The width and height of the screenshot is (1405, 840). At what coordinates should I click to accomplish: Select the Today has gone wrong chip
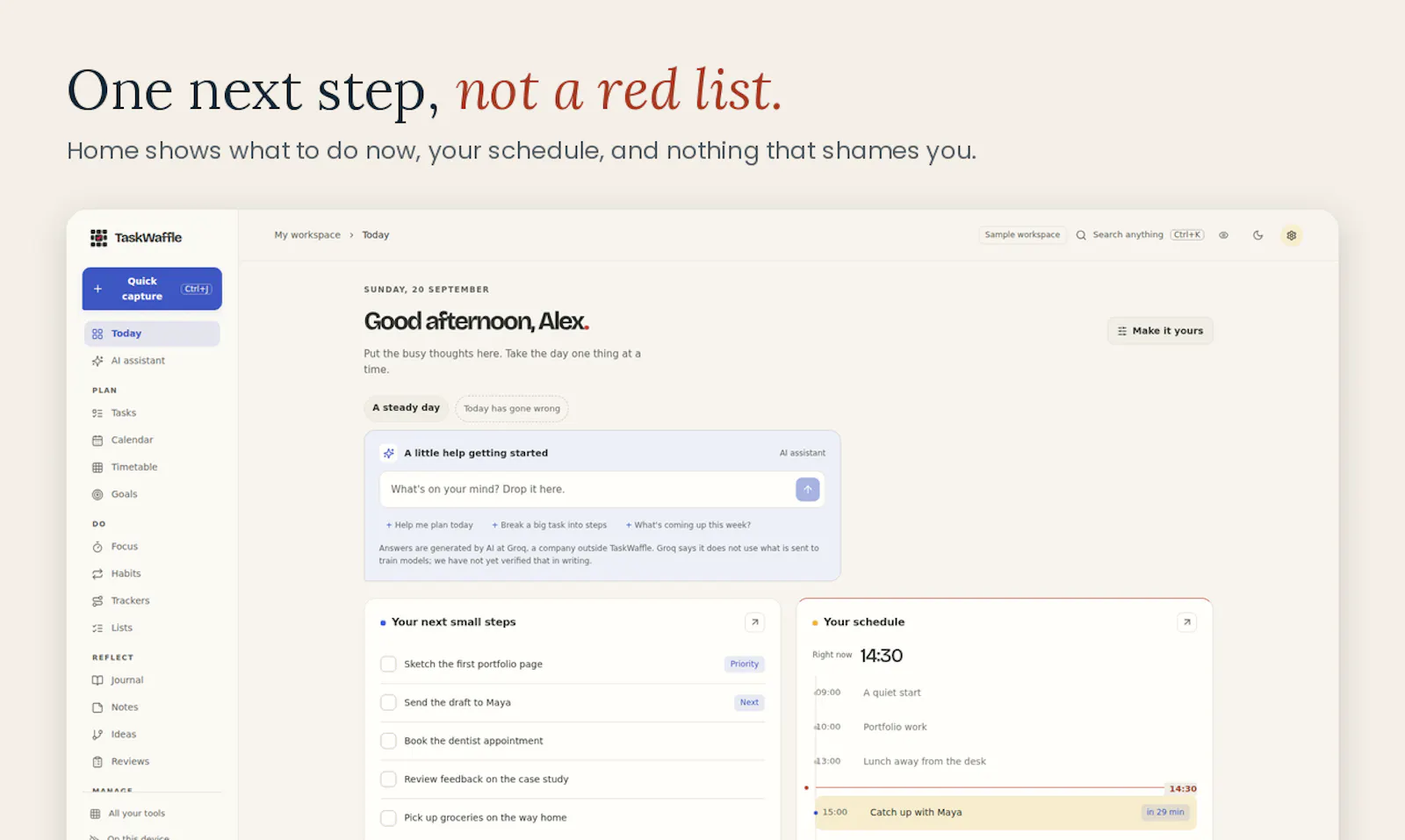[x=512, y=409]
